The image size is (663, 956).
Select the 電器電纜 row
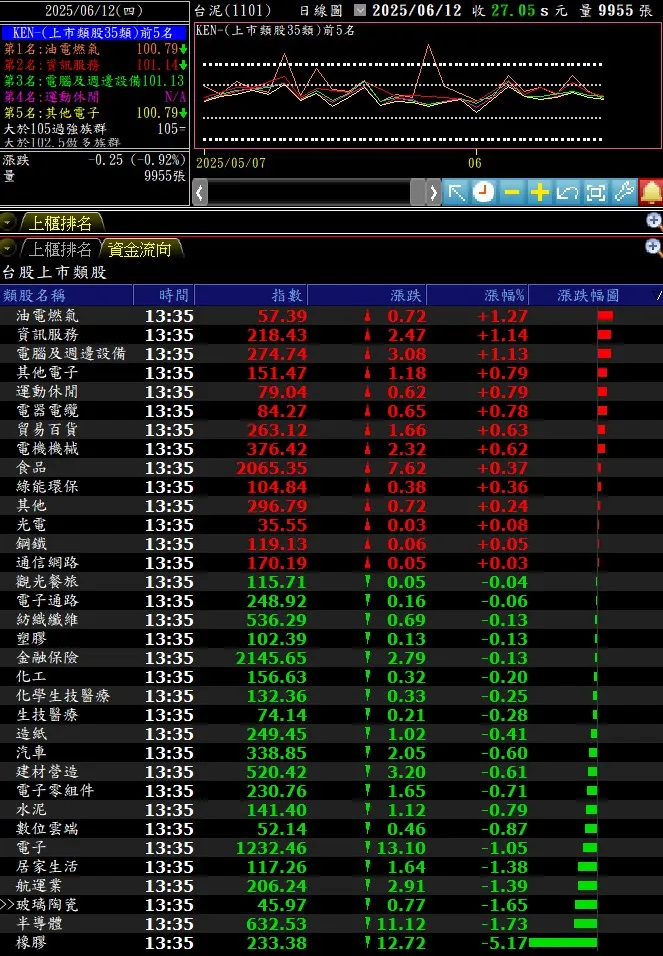(331, 410)
